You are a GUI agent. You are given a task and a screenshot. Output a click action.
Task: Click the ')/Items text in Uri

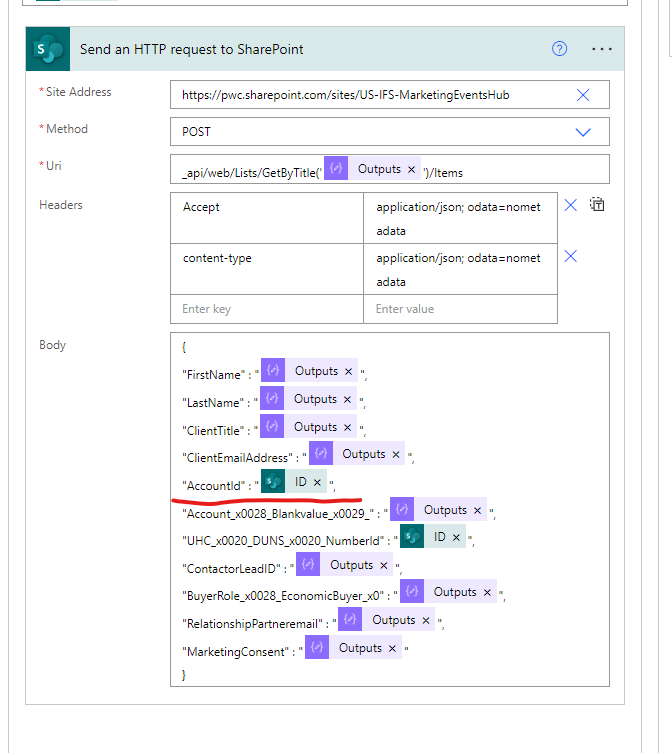pos(443,173)
